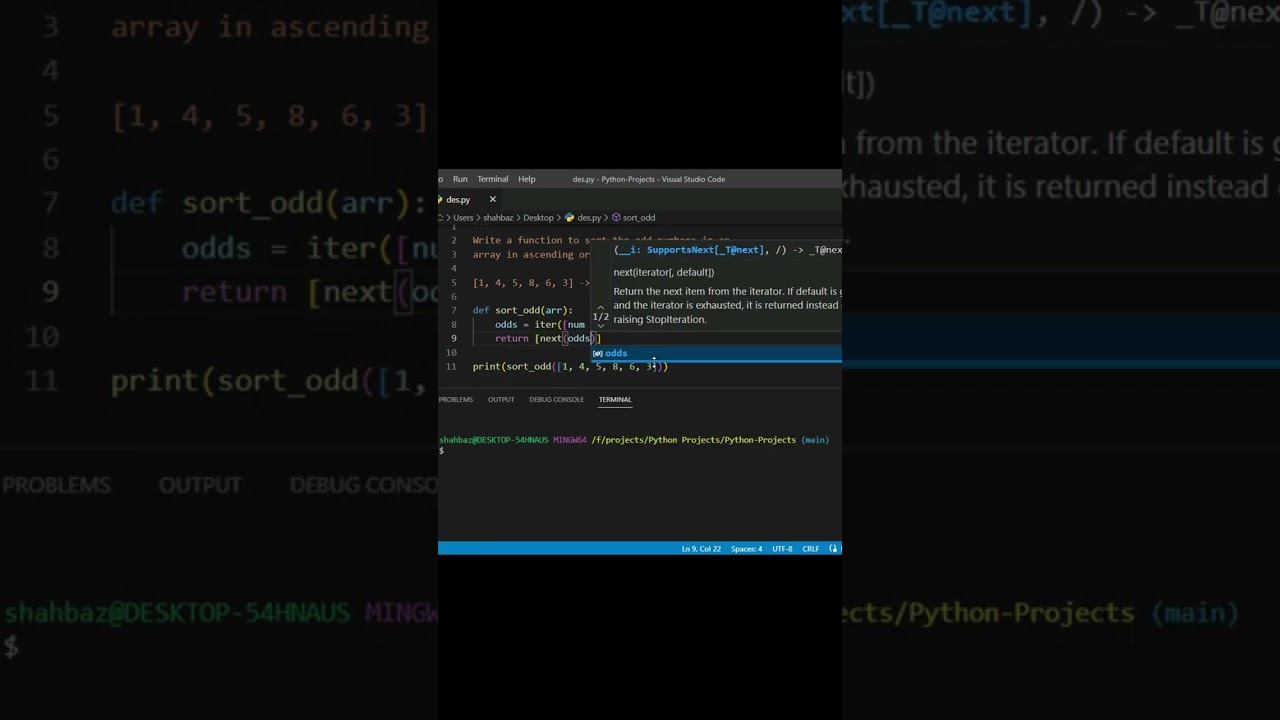Switch to the TERMINAL panel tab
The width and height of the screenshot is (1280, 720).
(x=615, y=399)
